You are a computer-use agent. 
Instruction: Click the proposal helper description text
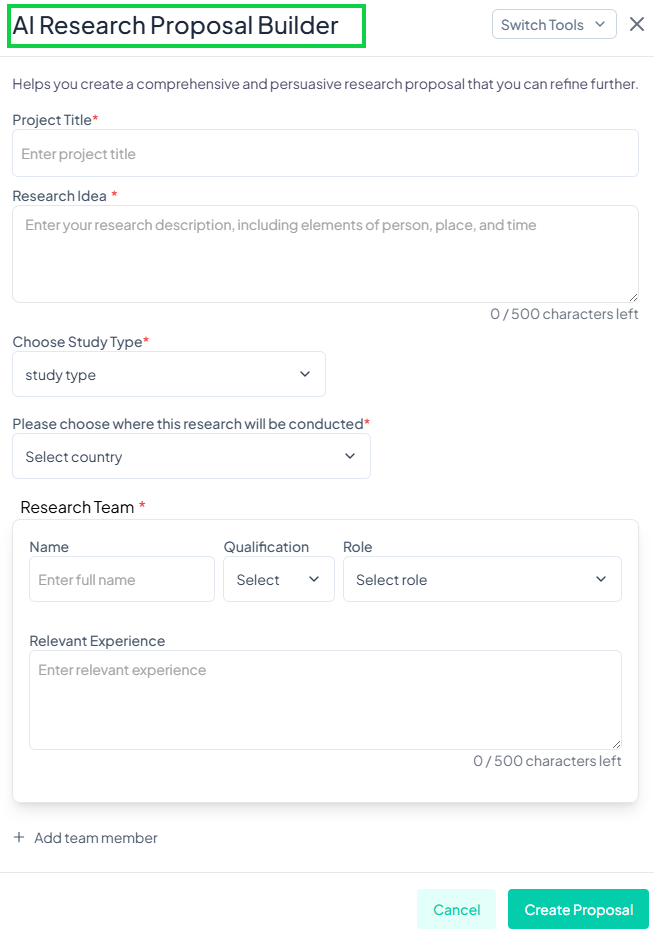325,84
